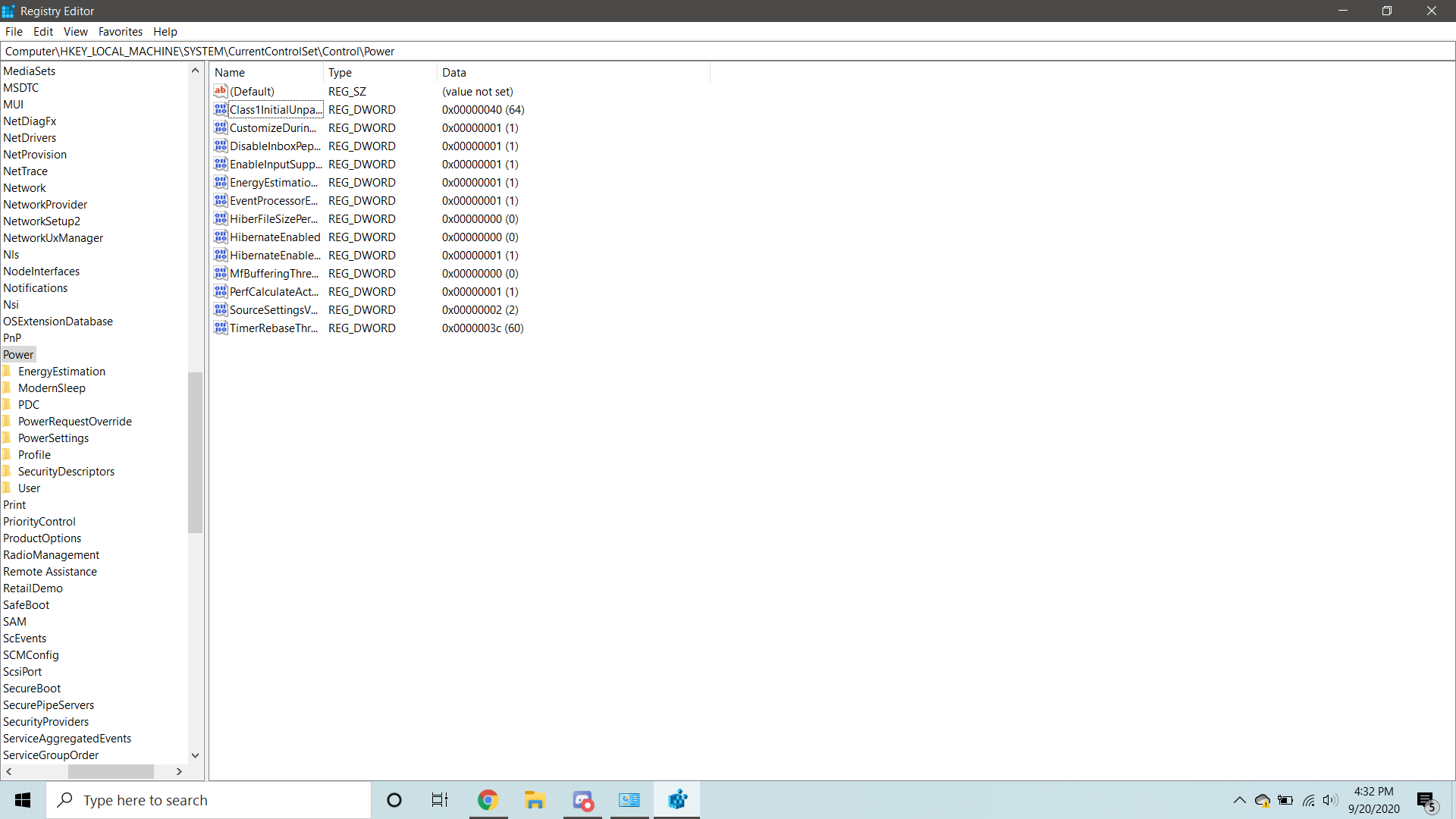Viewport: 1456px width, 819px height.
Task: Open the volume control tray icon
Action: point(1330,800)
